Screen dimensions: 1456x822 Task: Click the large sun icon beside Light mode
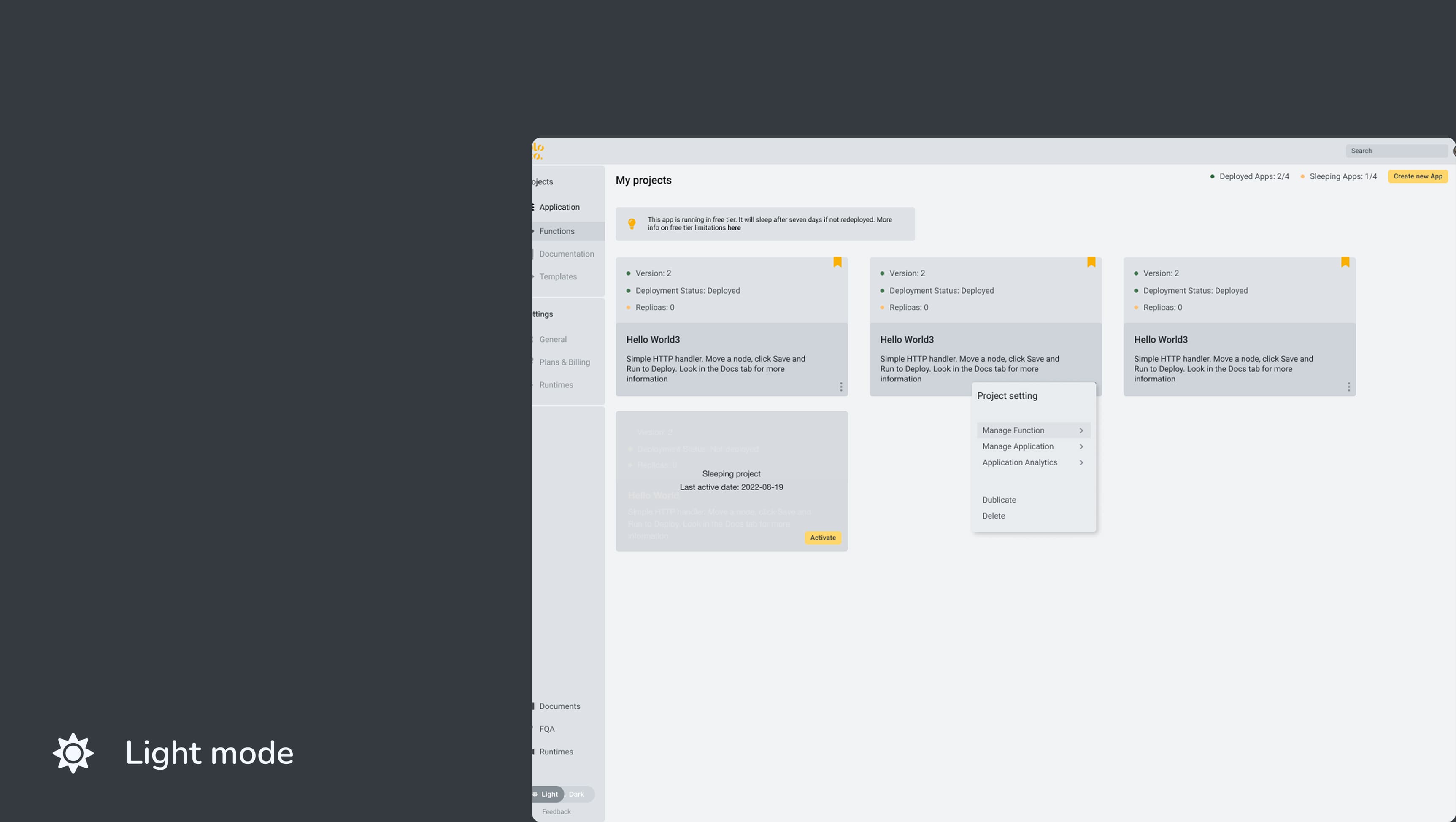tap(73, 753)
